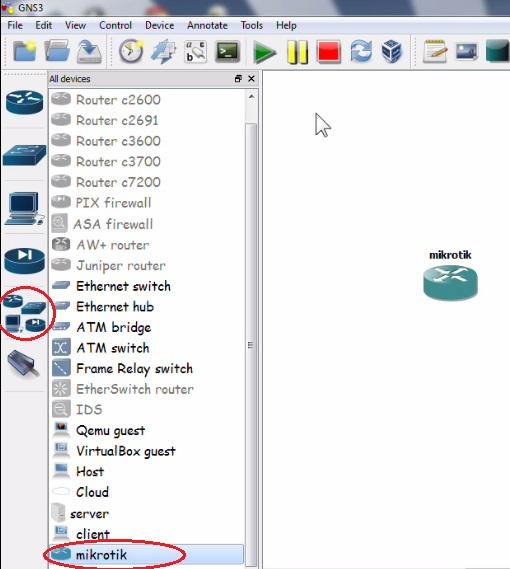Select Router c2691 in device list
Screen dimensions: 510x569
coord(147,120)
